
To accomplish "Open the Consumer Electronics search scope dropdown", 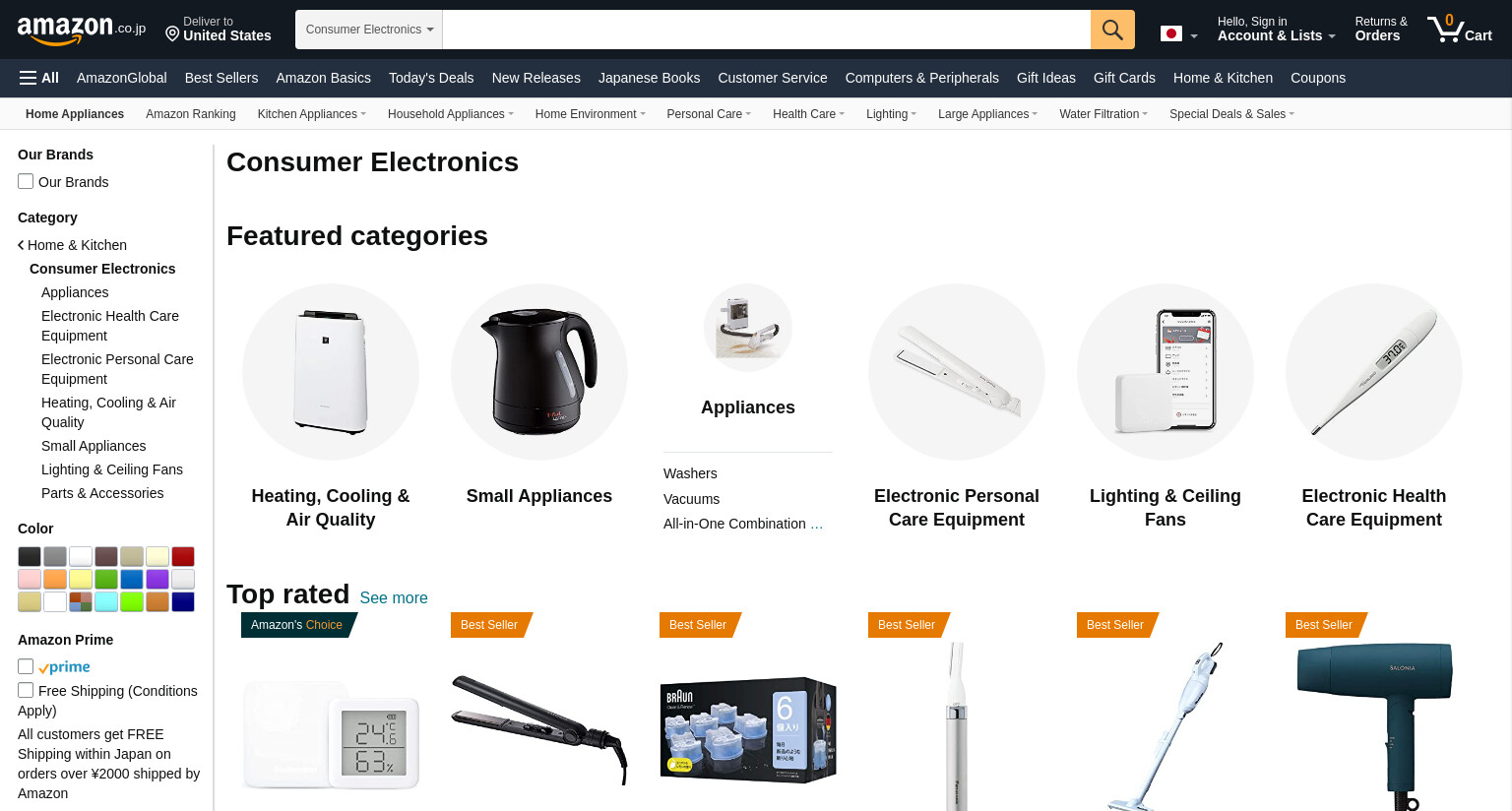I will point(369,30).
